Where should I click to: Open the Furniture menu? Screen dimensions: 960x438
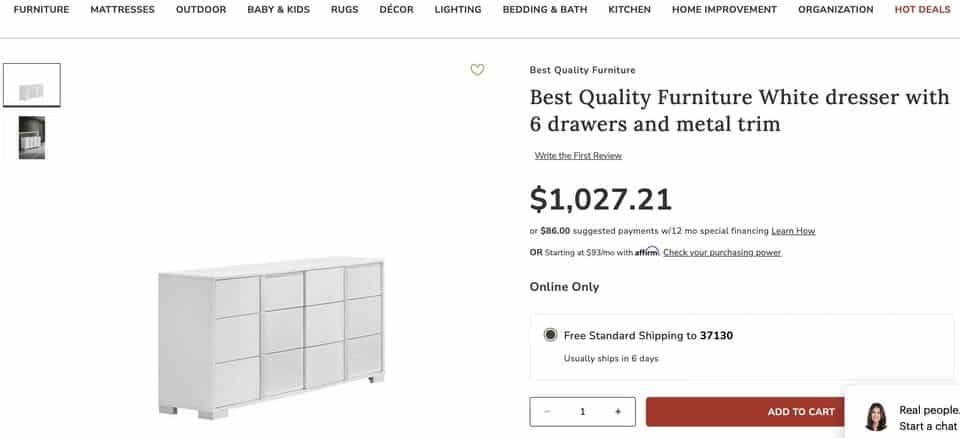point(41,10)
